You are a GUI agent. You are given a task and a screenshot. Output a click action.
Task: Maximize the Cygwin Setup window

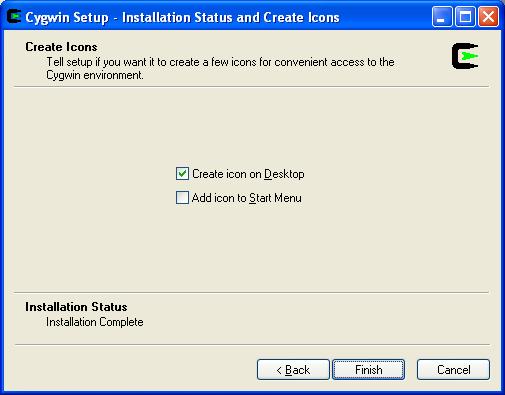(x=465, y=17)
